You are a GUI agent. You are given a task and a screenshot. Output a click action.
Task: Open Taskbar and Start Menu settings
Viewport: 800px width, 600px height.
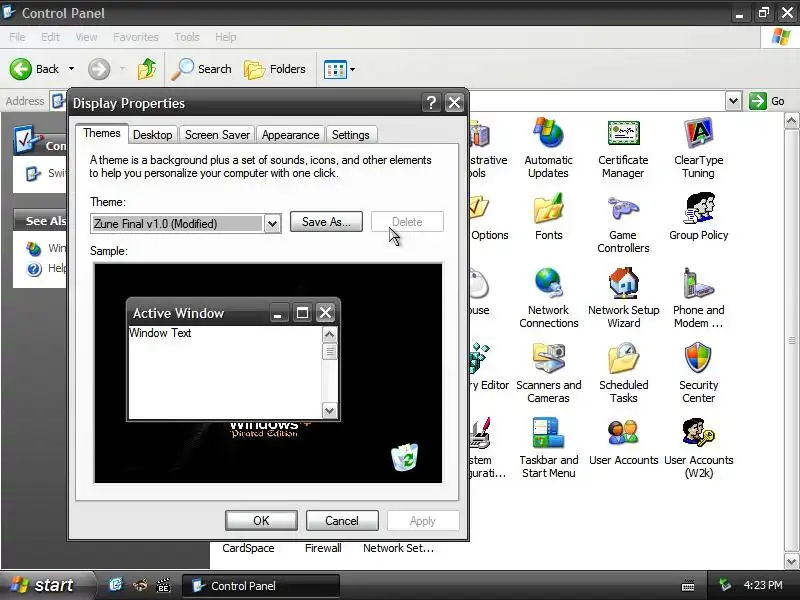548,448
